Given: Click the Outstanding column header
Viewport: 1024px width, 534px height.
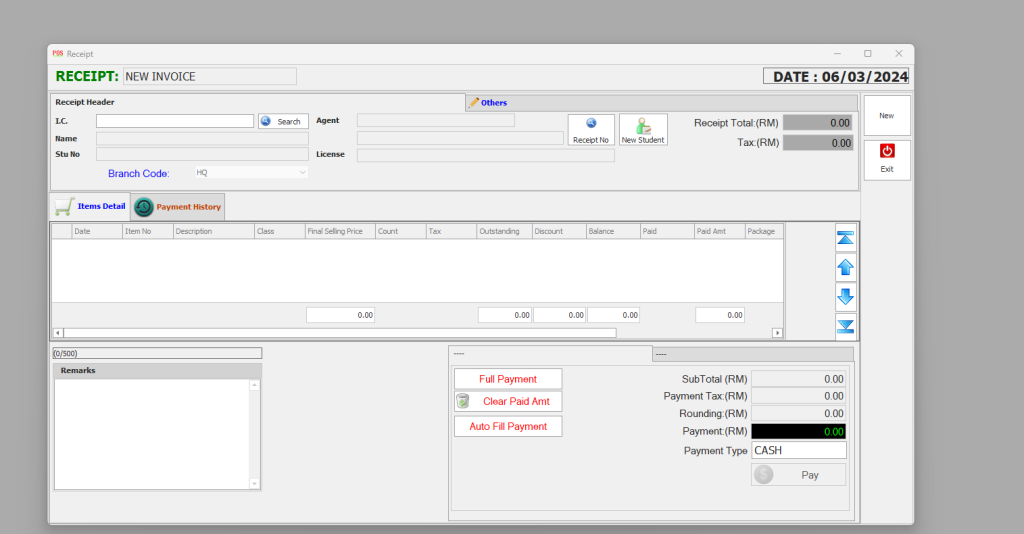Looking at the screenshot, I should [504, 231].
